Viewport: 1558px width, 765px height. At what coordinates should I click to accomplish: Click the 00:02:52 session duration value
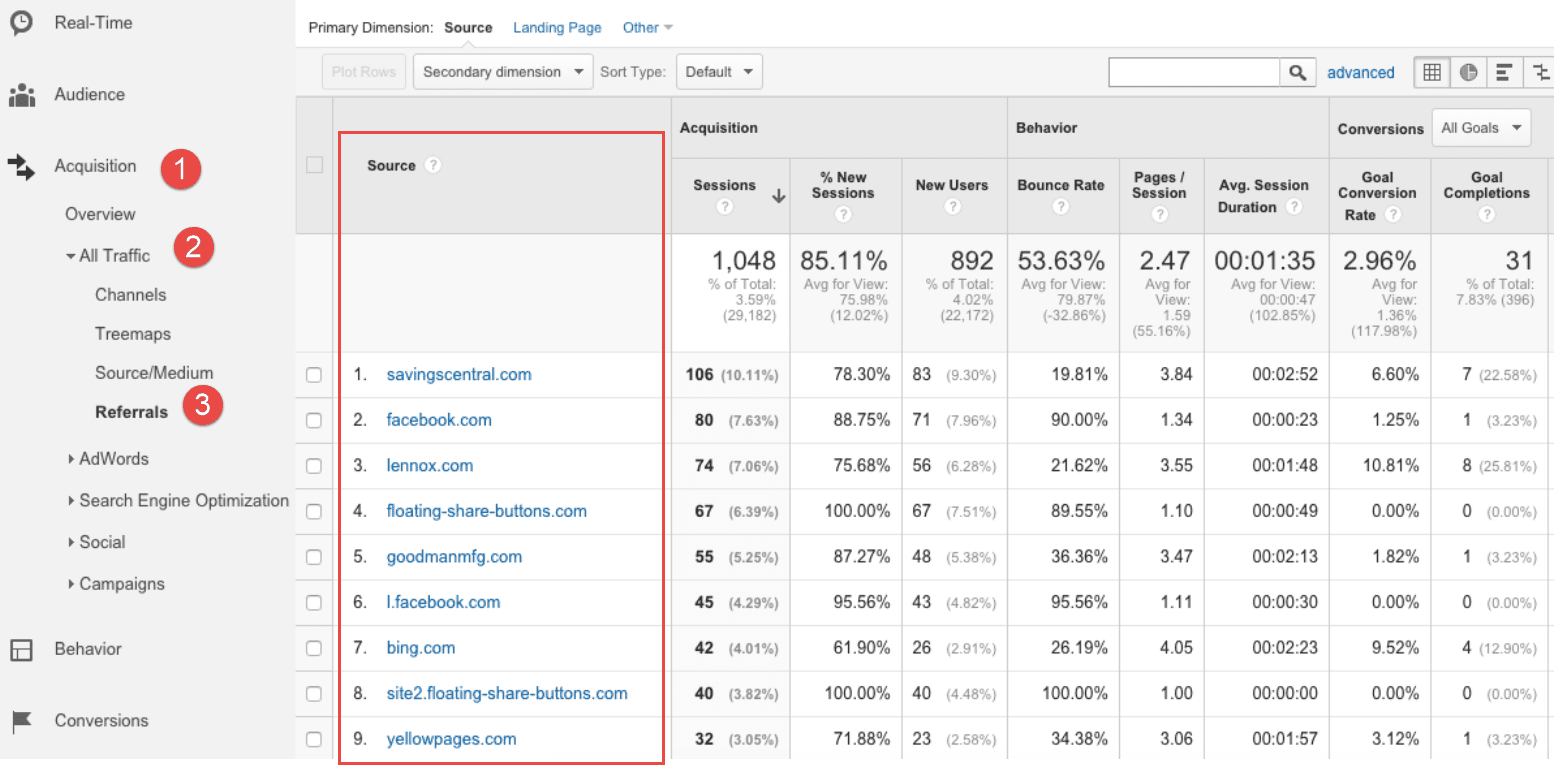tap(1285, 375)
